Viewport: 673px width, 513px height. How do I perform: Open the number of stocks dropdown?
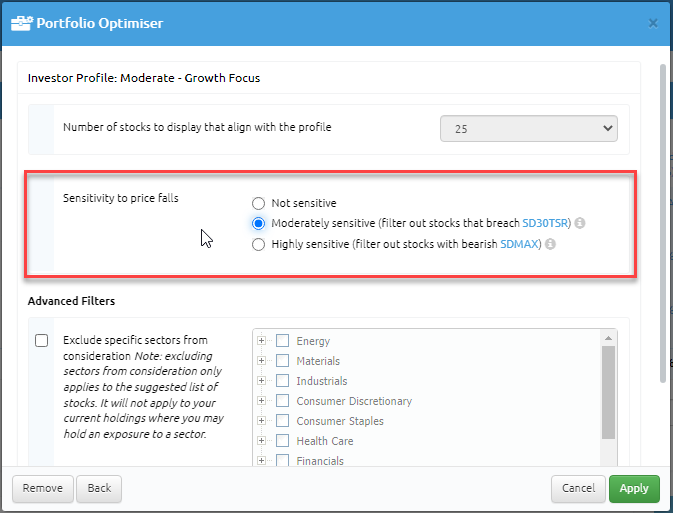pos(528,128)
